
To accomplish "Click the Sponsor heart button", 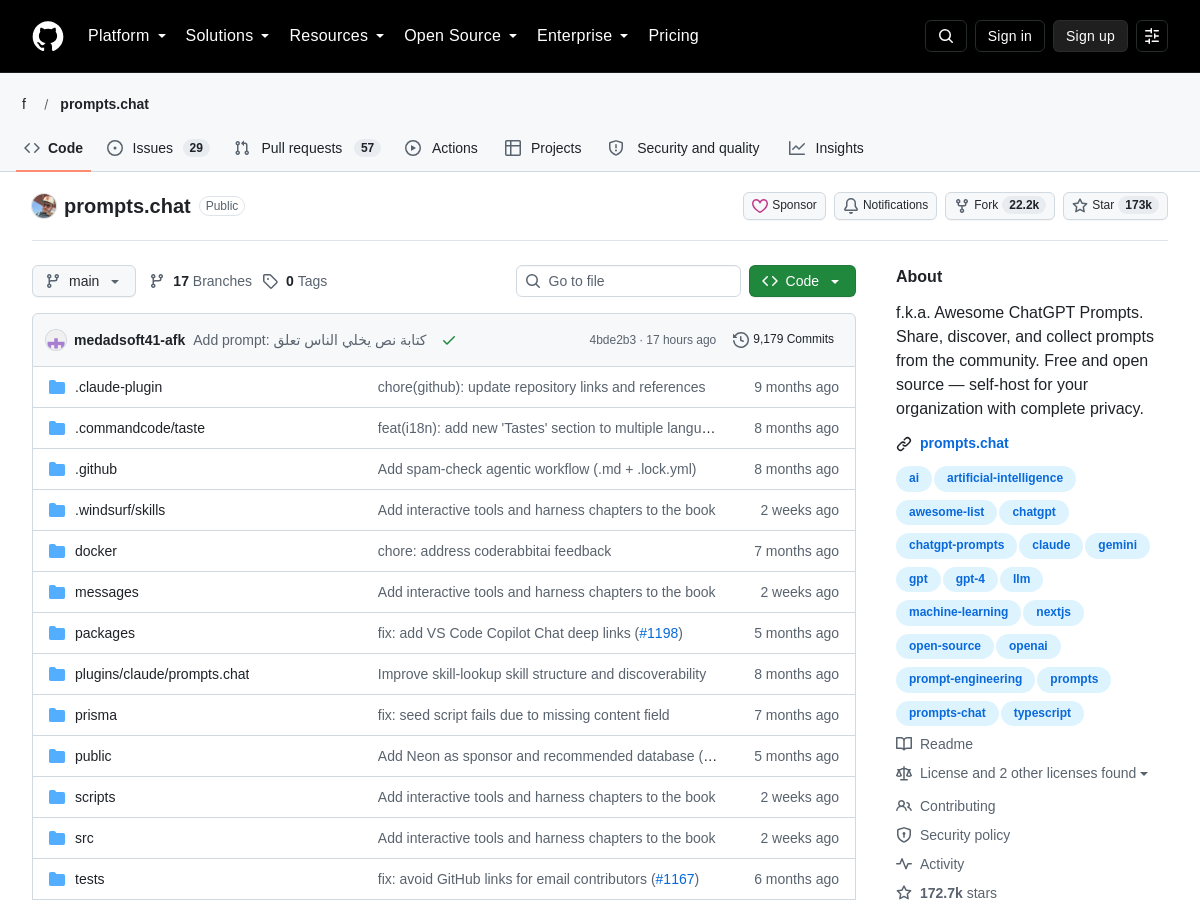I will (x=784, y=206).
